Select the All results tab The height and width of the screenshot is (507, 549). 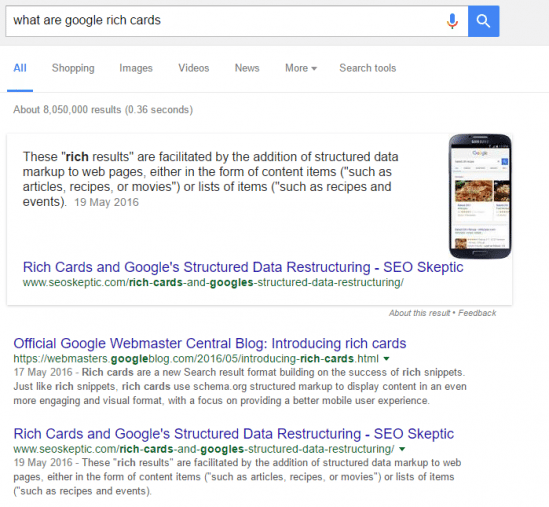coord(20,68)
